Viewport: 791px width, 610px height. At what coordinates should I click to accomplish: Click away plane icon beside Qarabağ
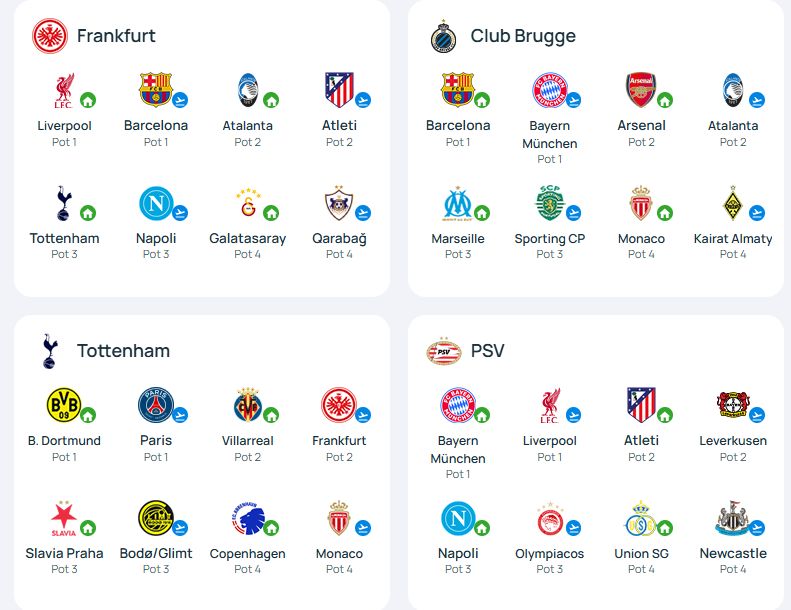point(363,213)
